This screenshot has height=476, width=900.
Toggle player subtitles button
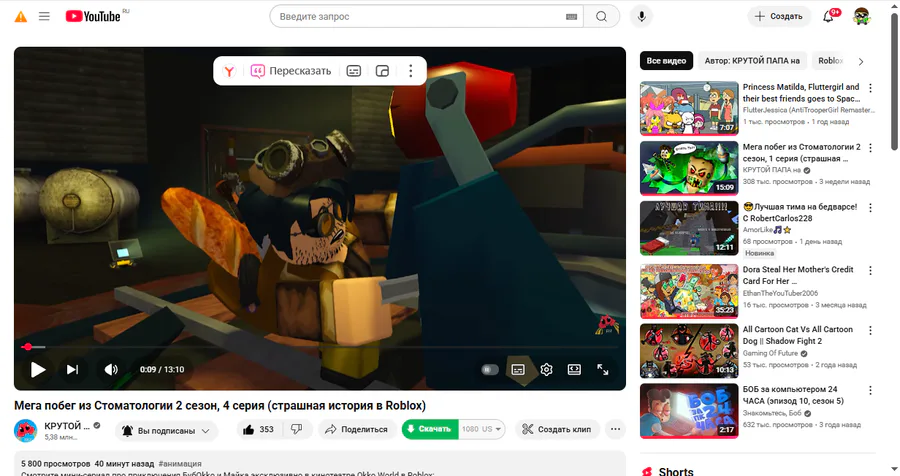point(518,370)
